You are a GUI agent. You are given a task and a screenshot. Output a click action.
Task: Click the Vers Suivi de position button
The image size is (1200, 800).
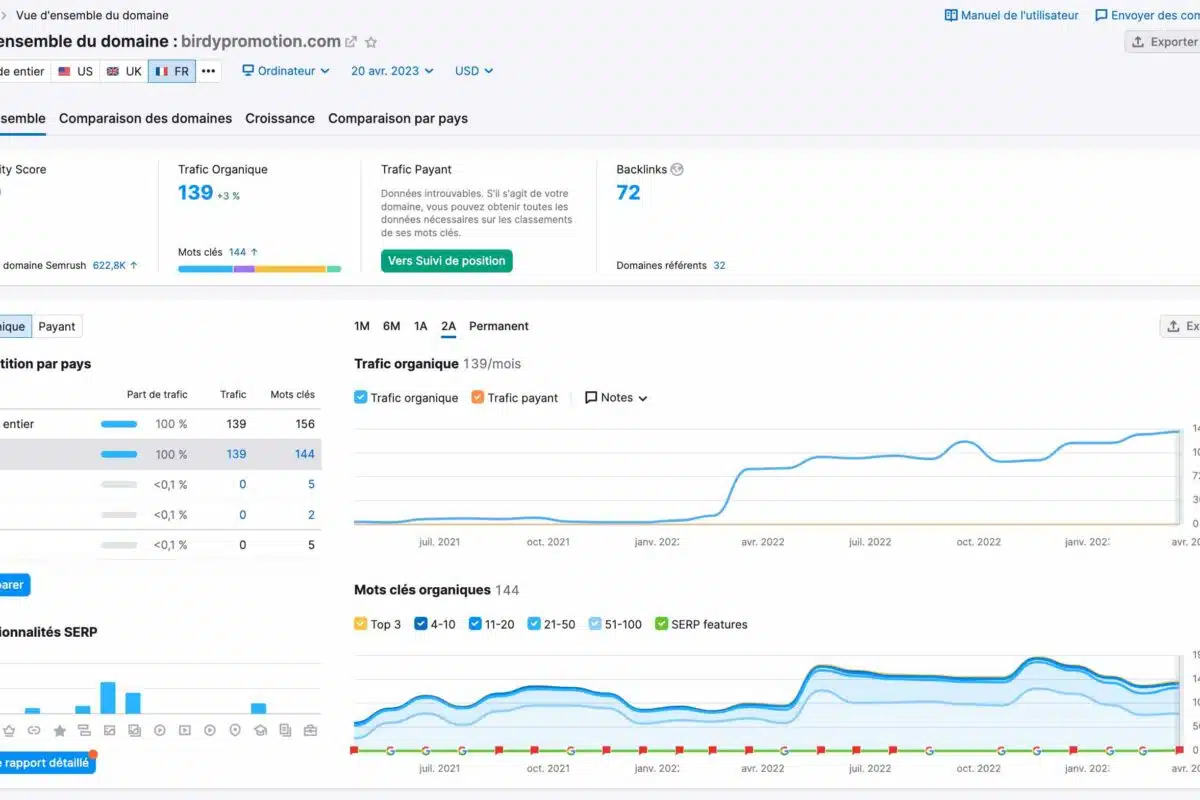click(x=446, y=261)
